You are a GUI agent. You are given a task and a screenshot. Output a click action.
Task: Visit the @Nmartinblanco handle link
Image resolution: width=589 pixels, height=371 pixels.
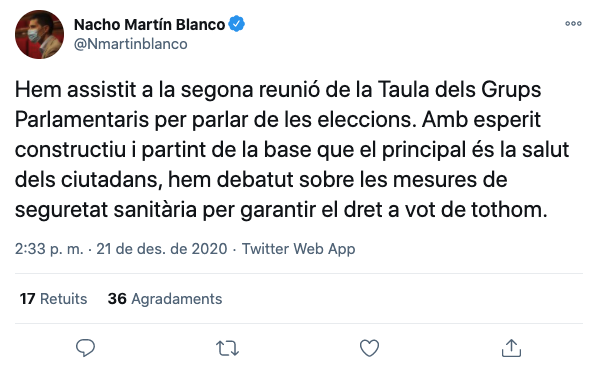(x=131, y=44)
